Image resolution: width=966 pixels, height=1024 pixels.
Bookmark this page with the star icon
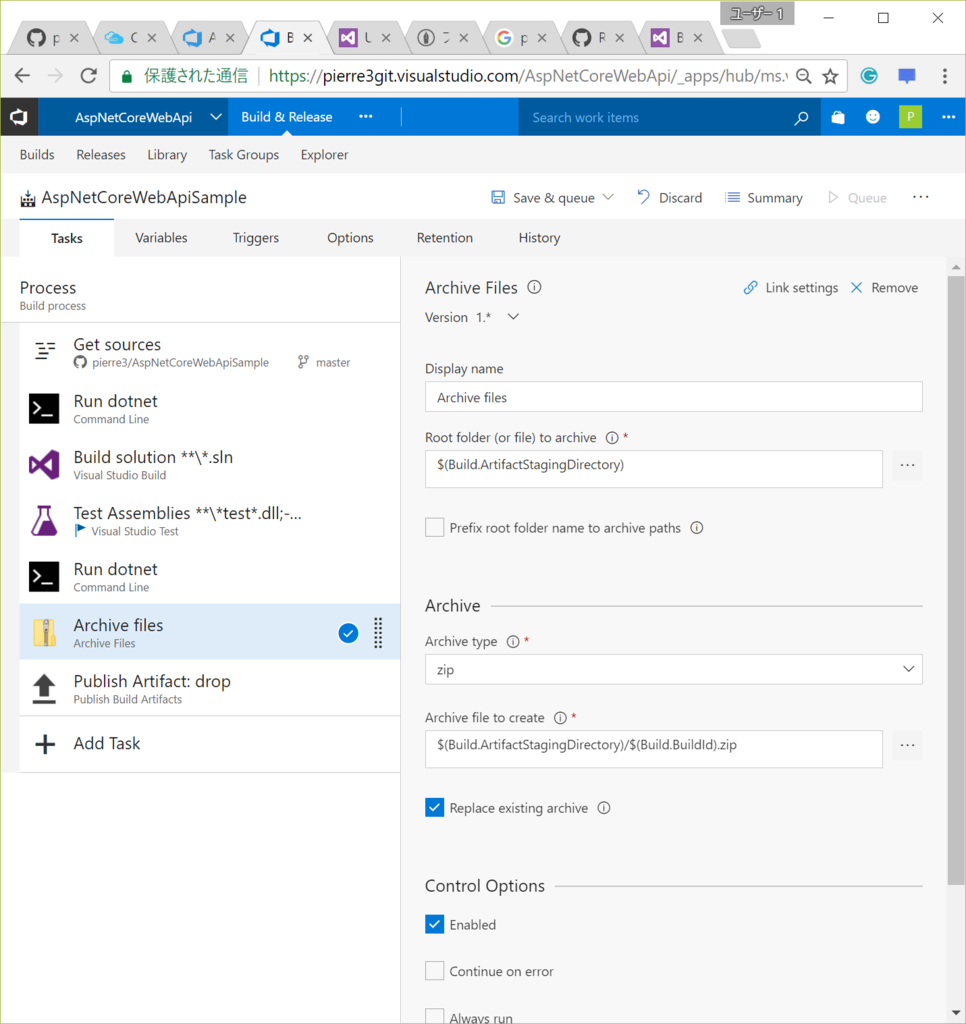[830, 76]
